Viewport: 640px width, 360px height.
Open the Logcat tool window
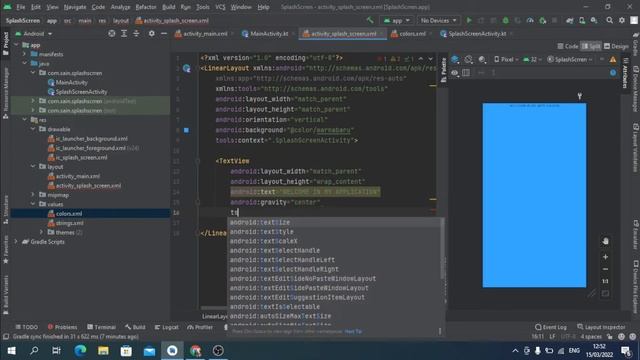[x=167, y=327]
